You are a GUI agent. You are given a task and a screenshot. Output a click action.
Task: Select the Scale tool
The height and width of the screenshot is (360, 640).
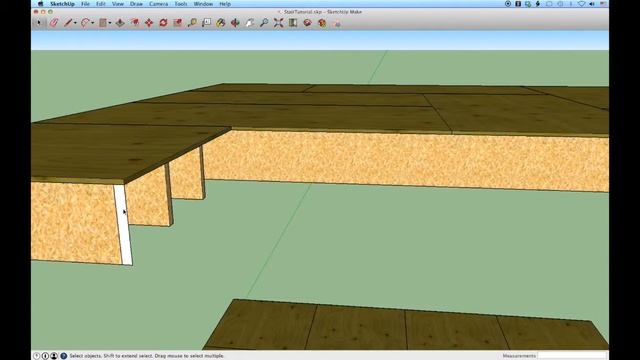(178, 23)
